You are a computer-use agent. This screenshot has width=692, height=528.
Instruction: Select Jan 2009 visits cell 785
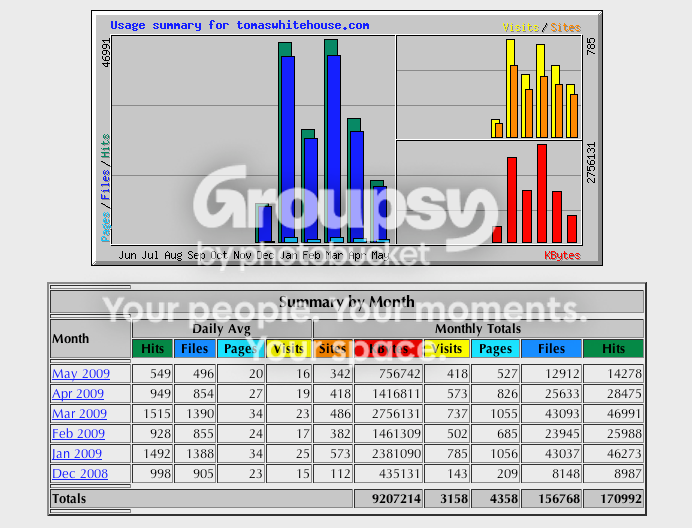(447, 453)
